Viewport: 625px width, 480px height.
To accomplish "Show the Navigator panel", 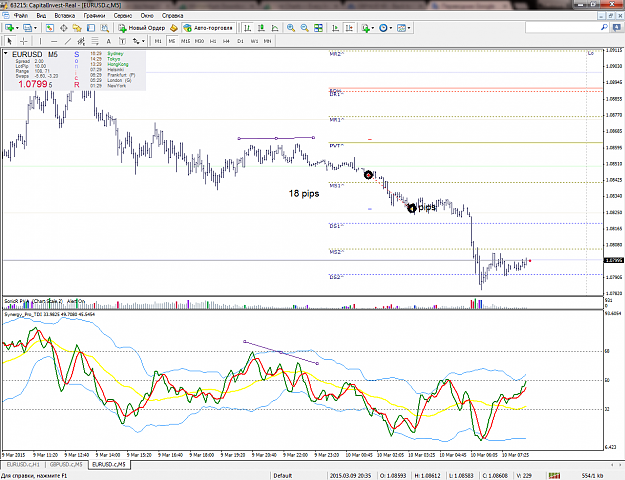I will click(77, 28).
